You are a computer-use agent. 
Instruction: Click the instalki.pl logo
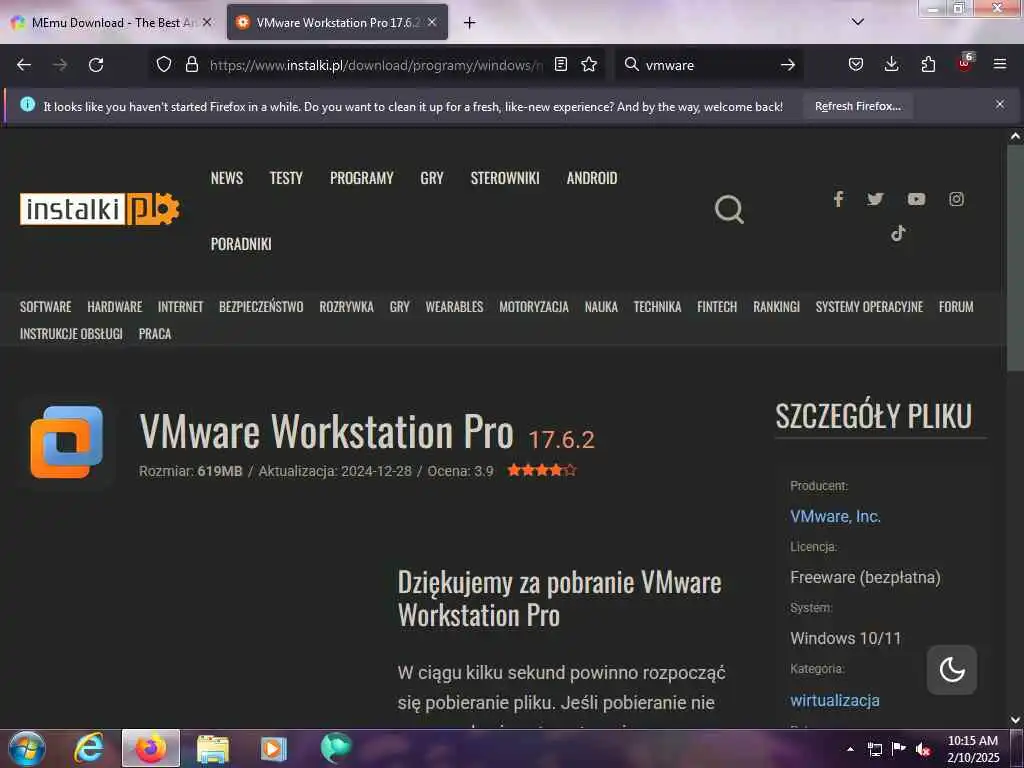tap(99, 209)
